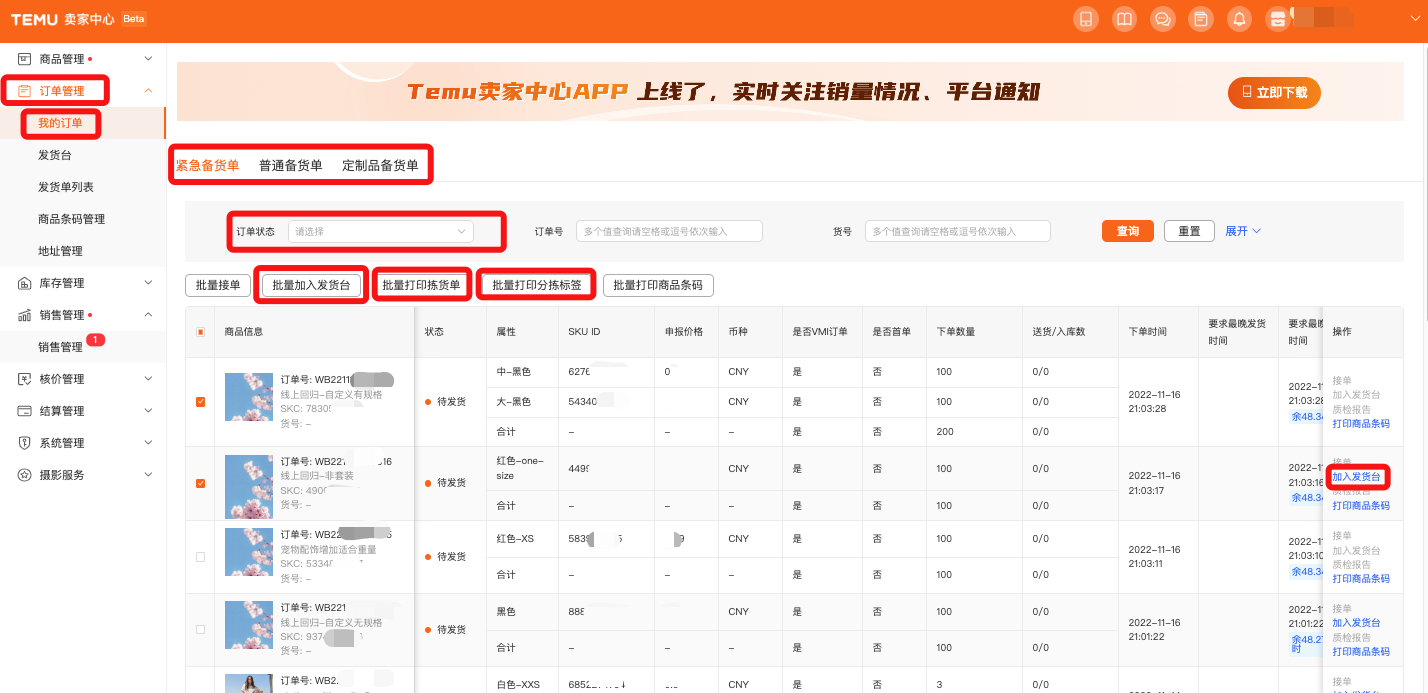Screen dimensions: 1428x693
Task: Click the document notes icon in header
Action: pos(1201,19)
